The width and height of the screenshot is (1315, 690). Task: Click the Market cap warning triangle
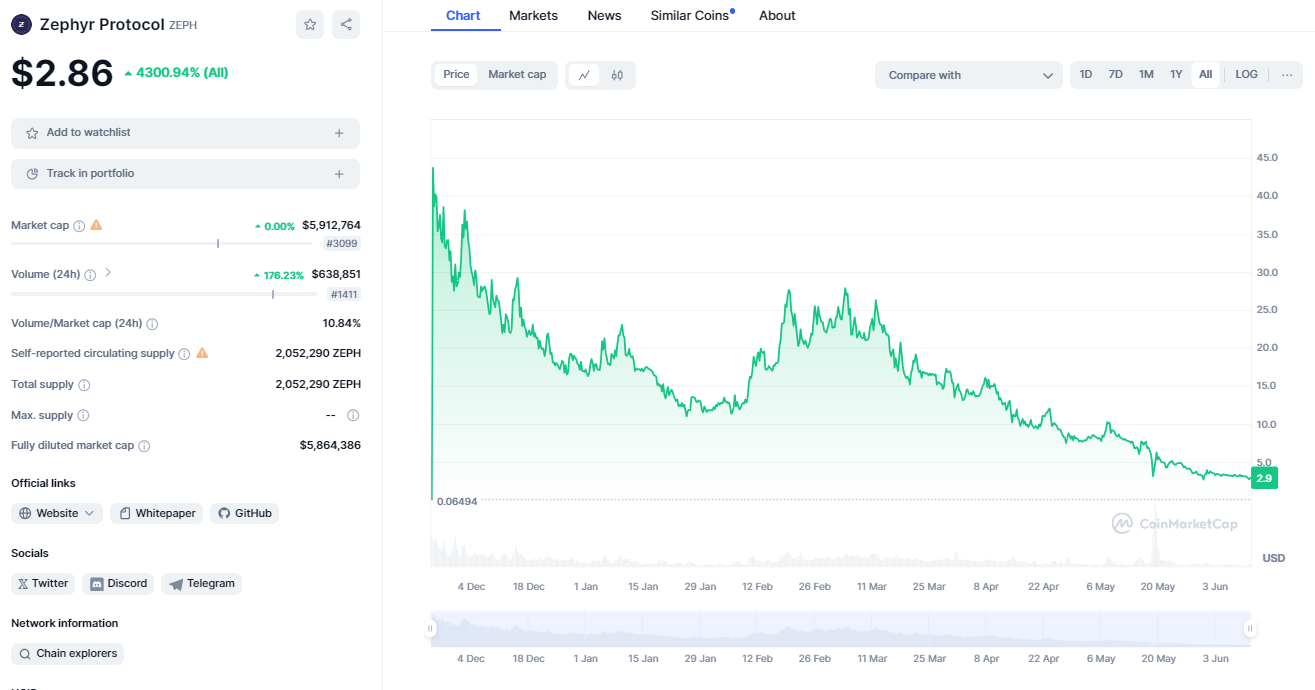tap(96, 225)
